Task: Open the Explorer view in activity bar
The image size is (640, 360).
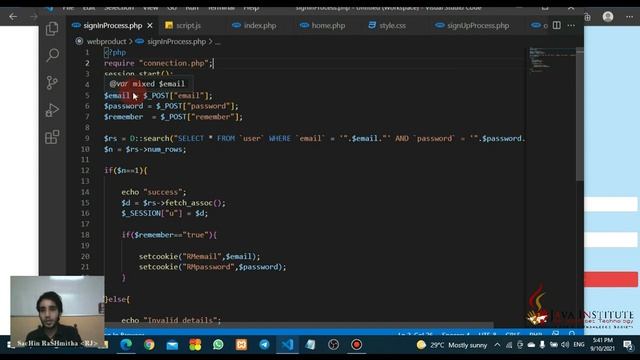Action: pyautogui.click(x=52, y=29)
